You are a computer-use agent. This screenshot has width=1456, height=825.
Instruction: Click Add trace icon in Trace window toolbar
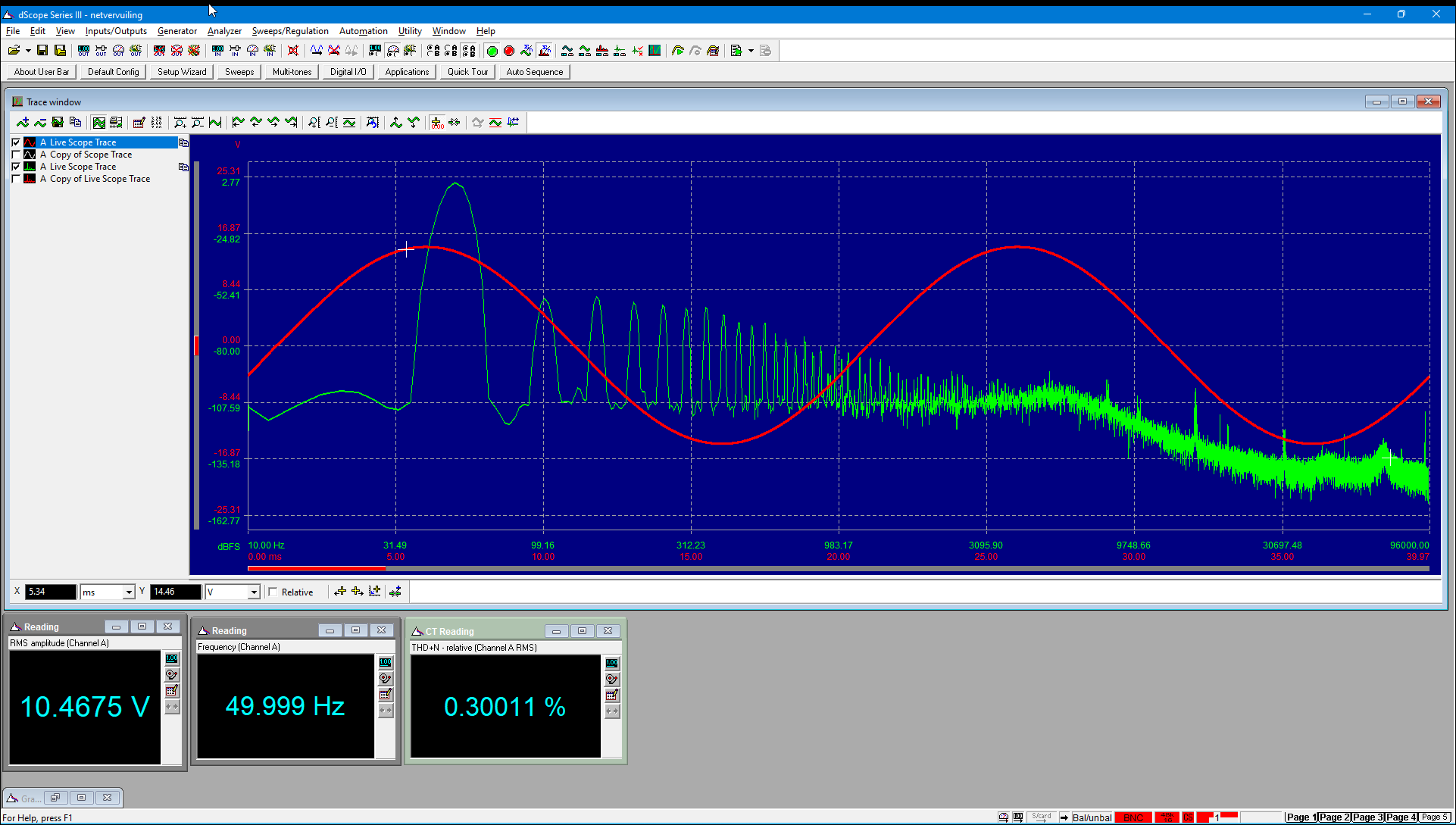pyautogui.click(x=23, y=123)
